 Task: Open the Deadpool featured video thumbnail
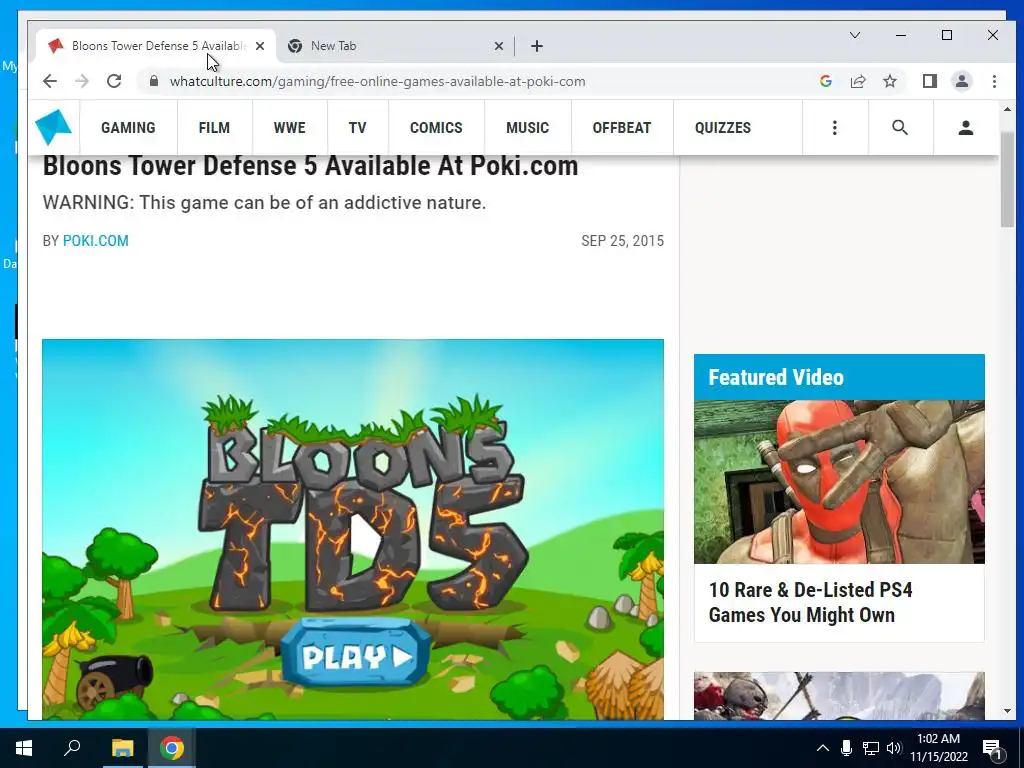839,482
